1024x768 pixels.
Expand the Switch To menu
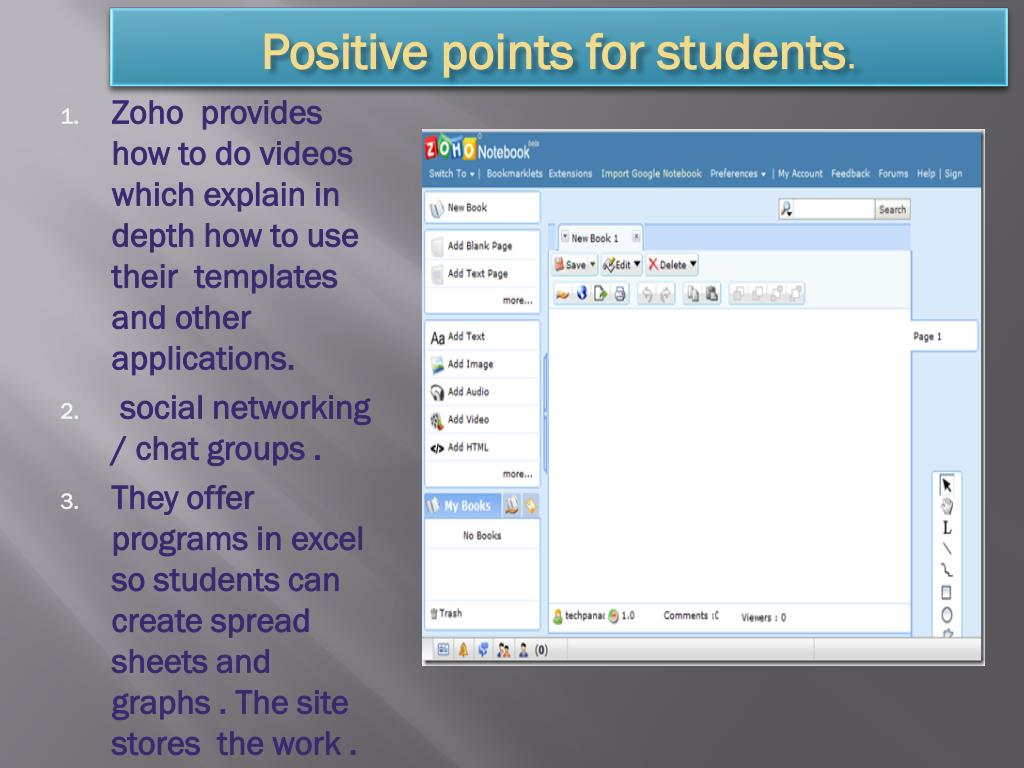coord(452,174)
